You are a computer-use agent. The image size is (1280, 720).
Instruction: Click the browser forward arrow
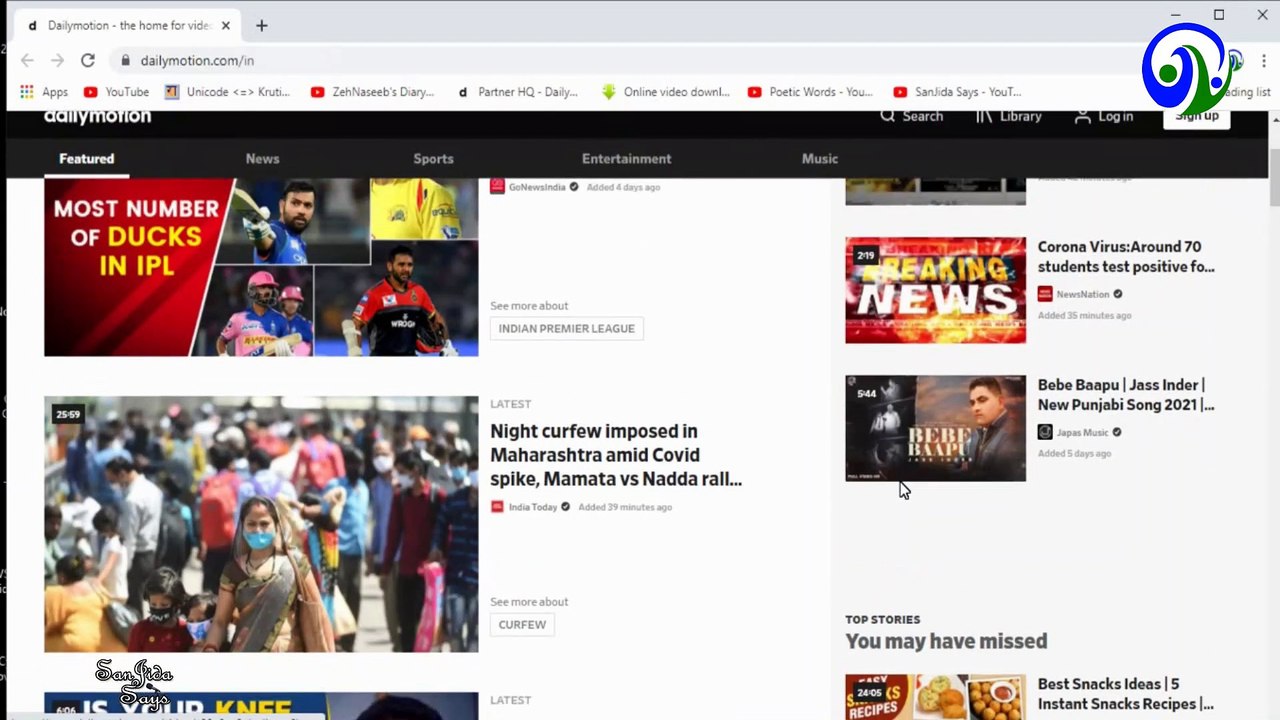click(x=57, y=60)
